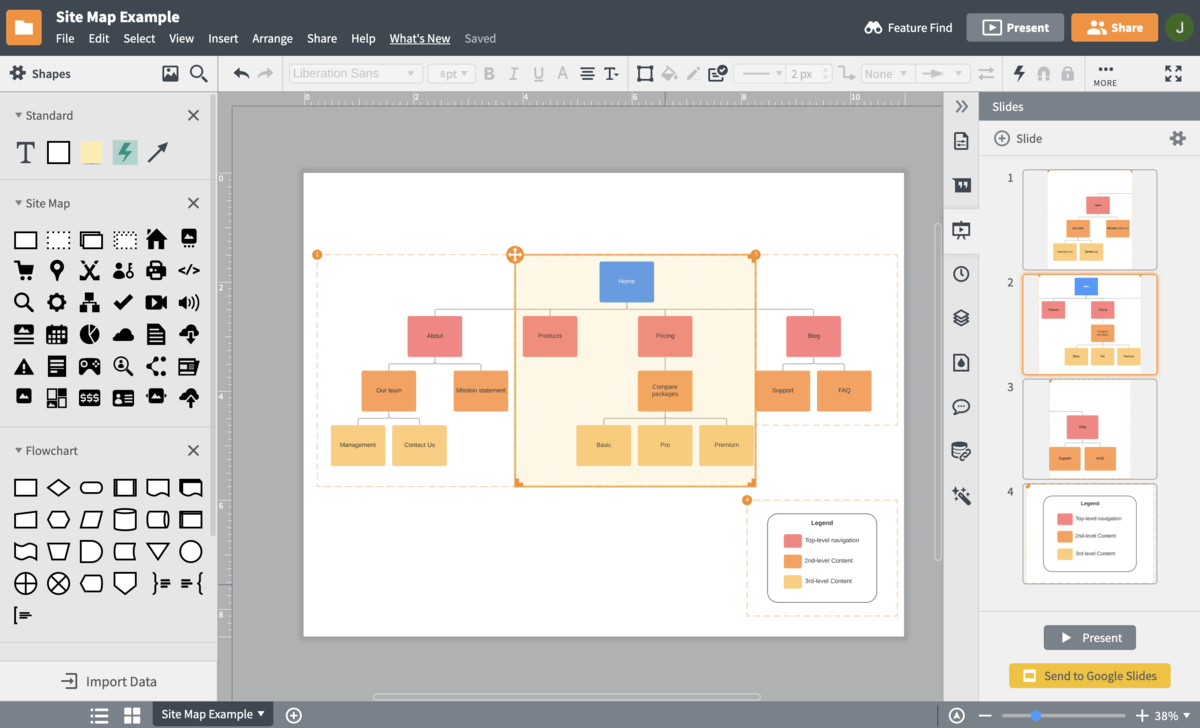The height and width of the screenshot is (728, 1200).
Task: Click Send to Google Slides button
Action: click(1089, 676)
